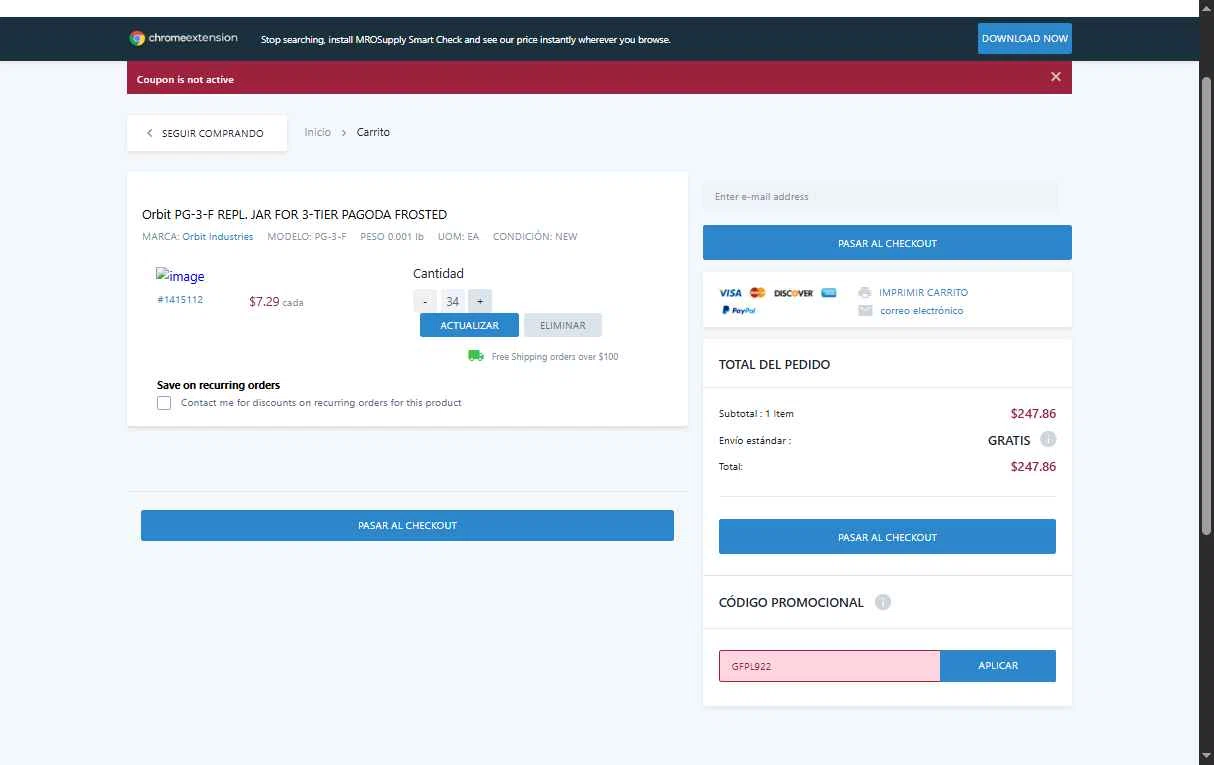Click the 'Free Shipping orders over $100' text

(555, 357)
